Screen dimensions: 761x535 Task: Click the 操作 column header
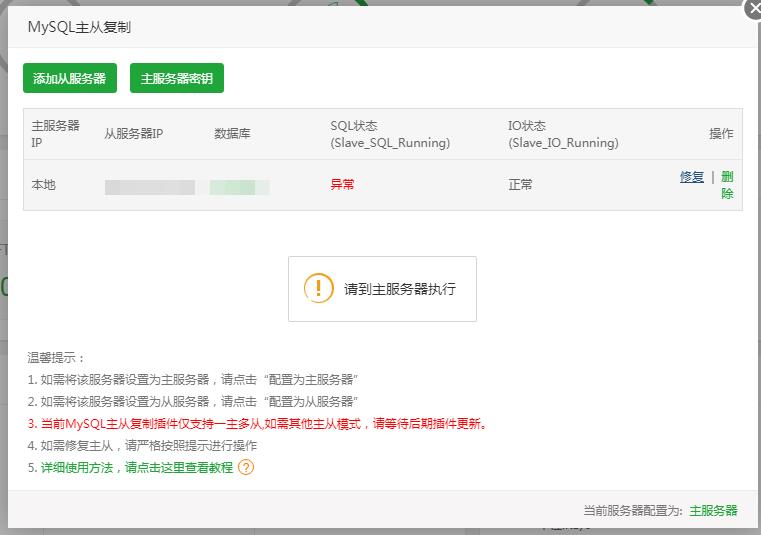(721, 134)
